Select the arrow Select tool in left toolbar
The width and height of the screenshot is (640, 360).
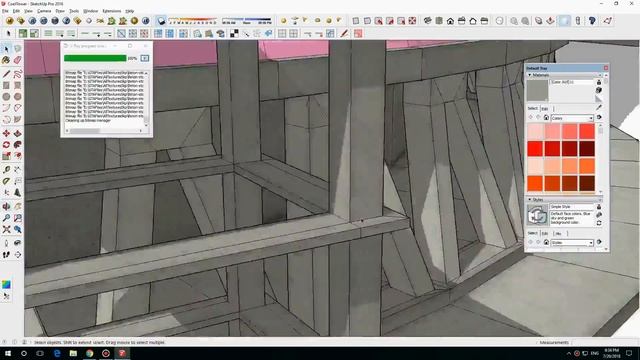(6, 49)
